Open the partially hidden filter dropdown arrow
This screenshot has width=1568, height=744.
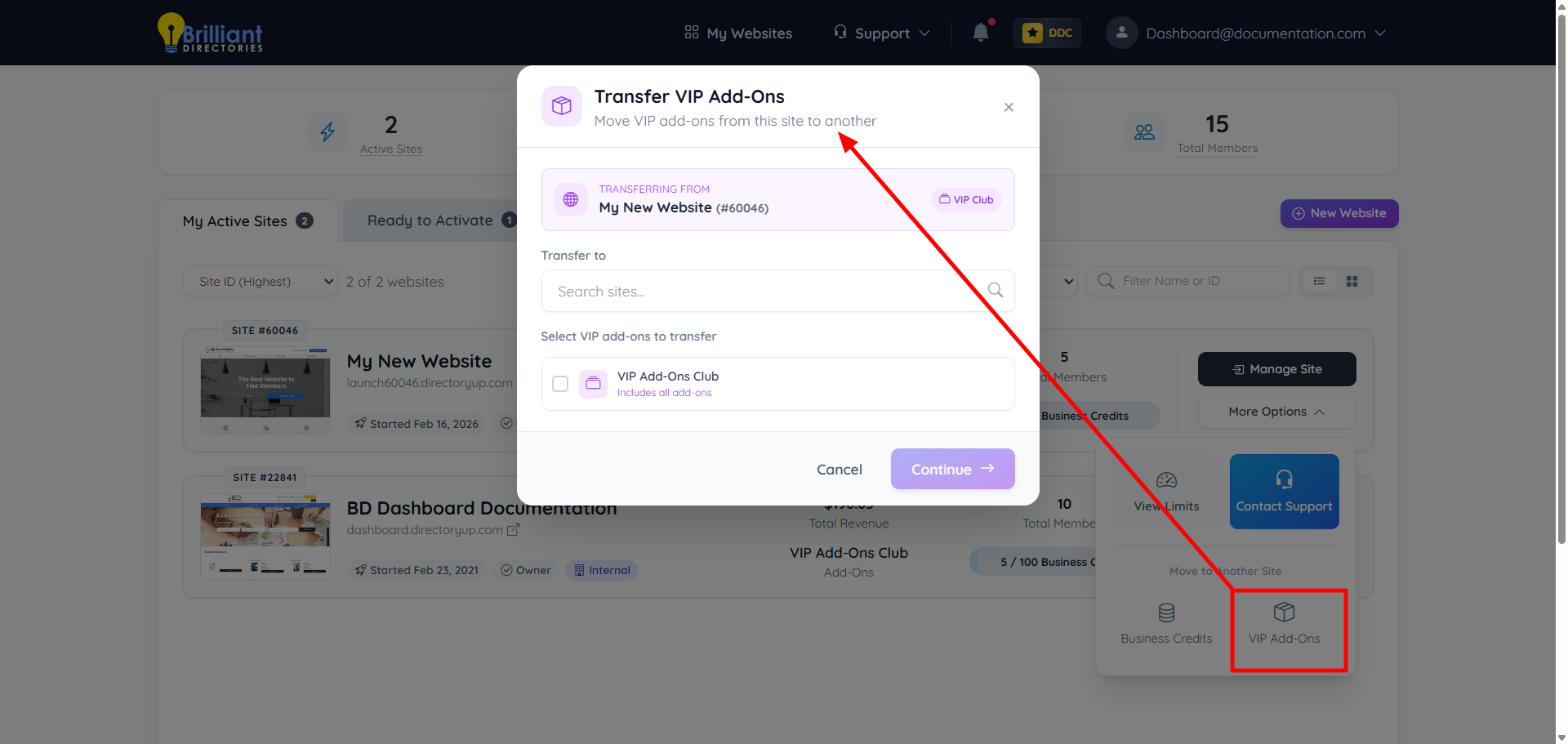point(1068,281)
